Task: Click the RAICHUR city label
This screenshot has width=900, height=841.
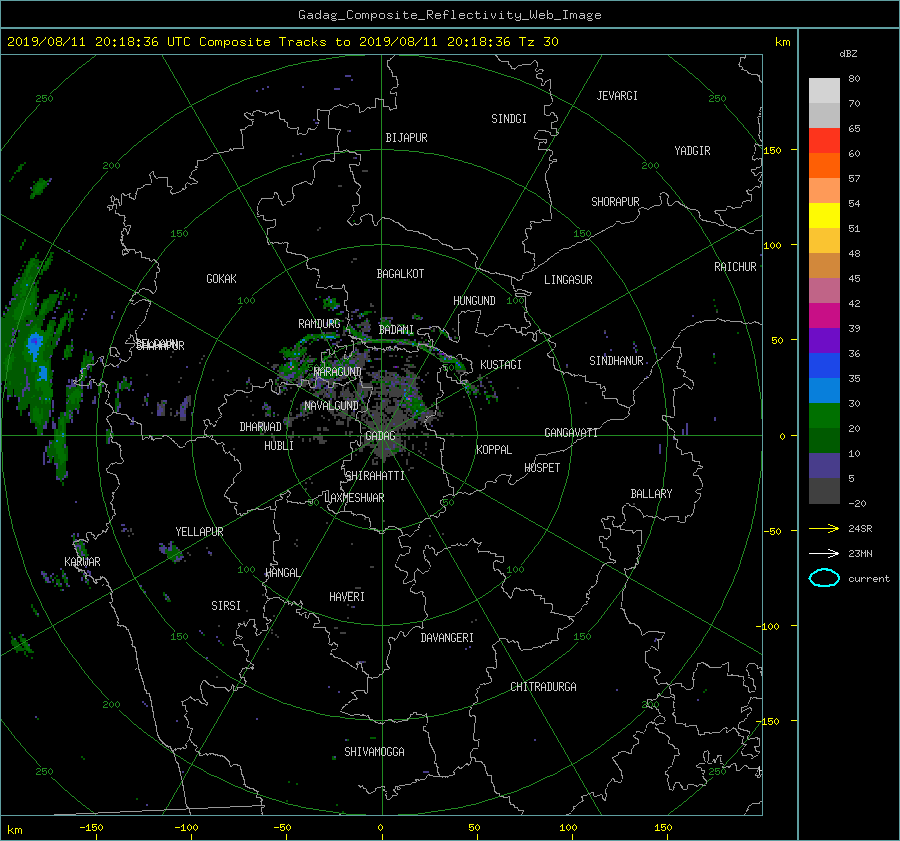Action: point(735,267)
